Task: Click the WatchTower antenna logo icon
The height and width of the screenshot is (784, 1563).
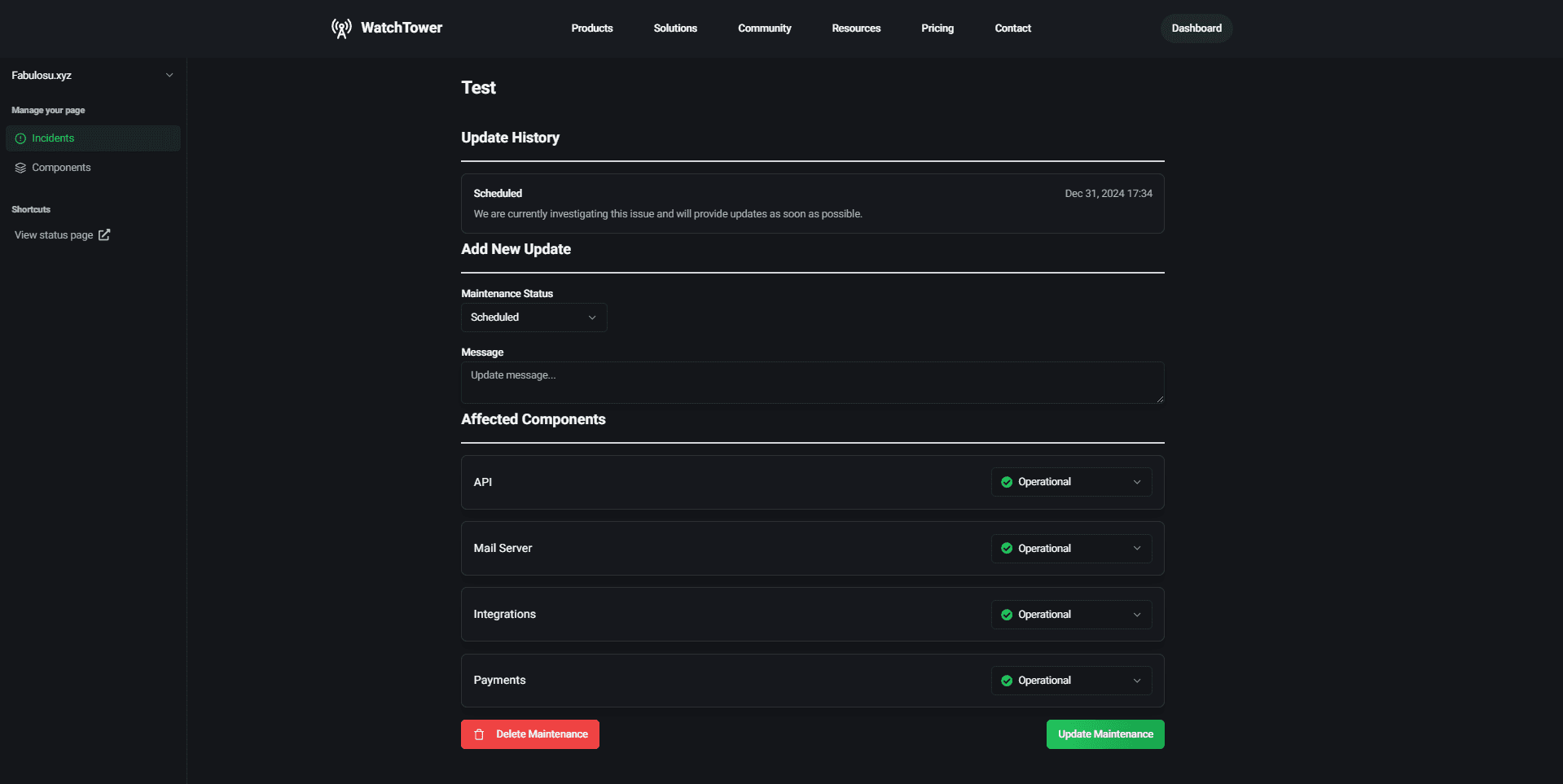Action: pyautogui.click(x=340, y=28)
